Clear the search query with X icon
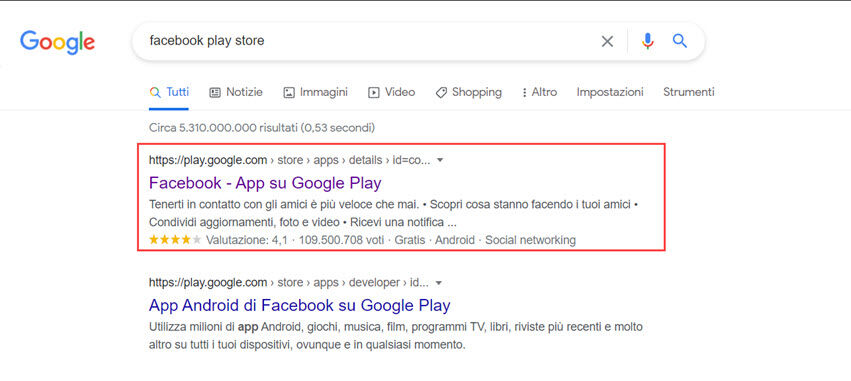Image resolution: width=851 pixels, height=381 pixels. [607, 41]
